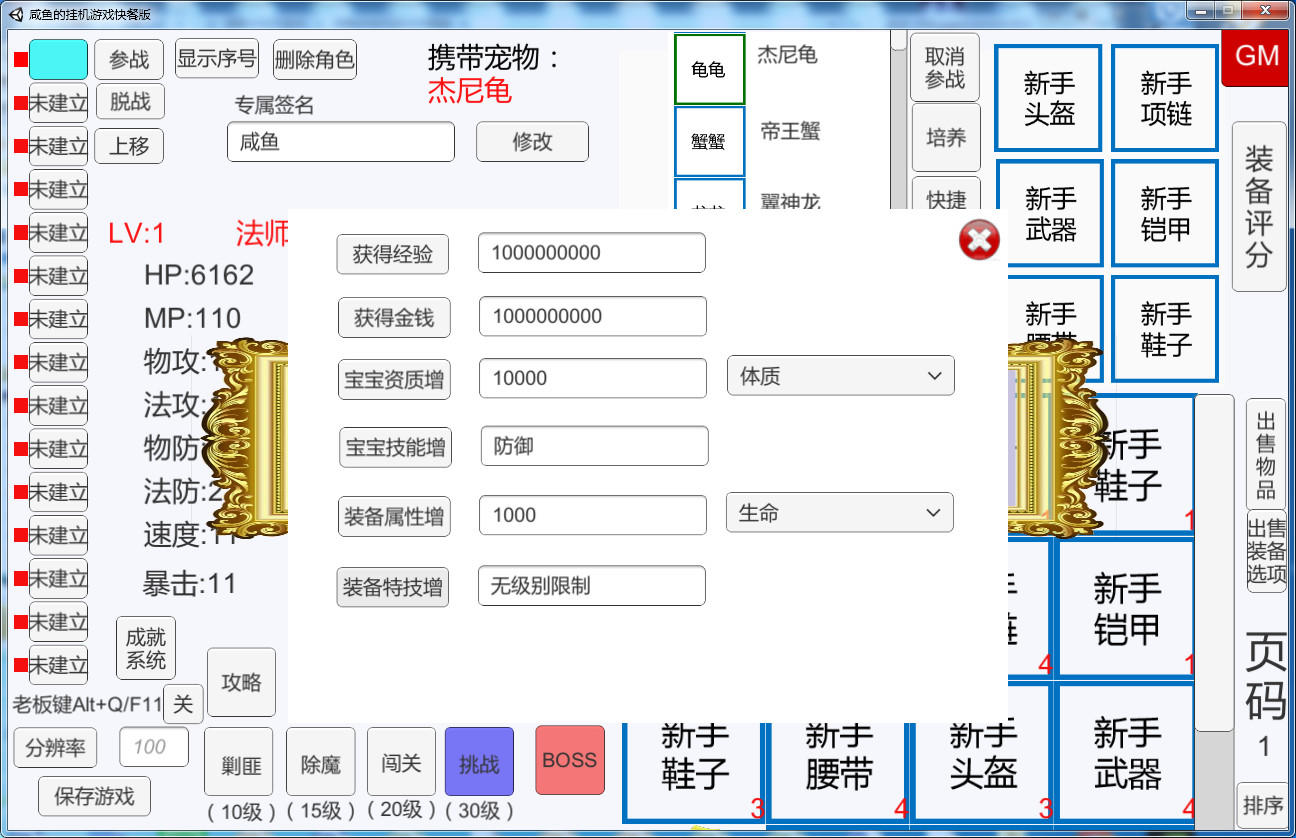Click the 获得经验 amount input field

(x=592, y=253)
